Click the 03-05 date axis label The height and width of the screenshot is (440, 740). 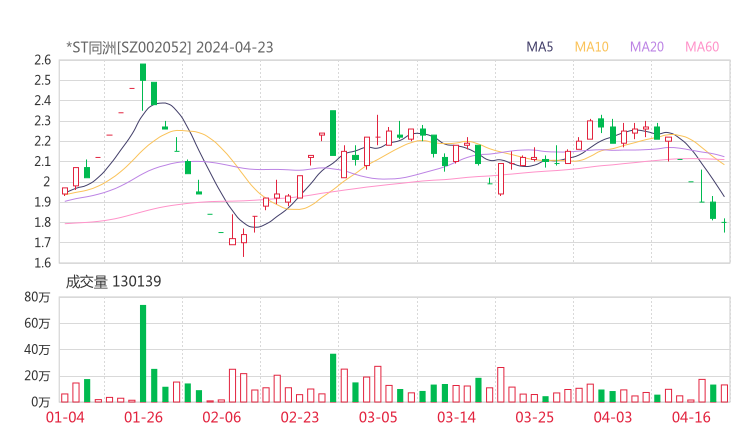(378, 417)
